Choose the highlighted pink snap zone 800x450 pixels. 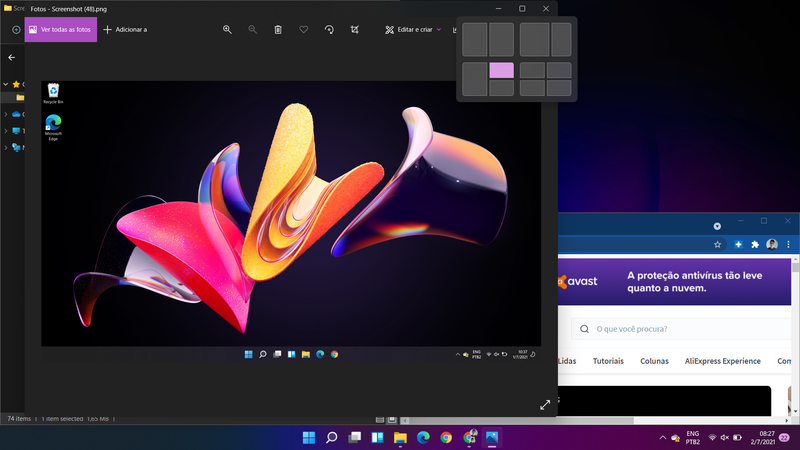[502, 70]
